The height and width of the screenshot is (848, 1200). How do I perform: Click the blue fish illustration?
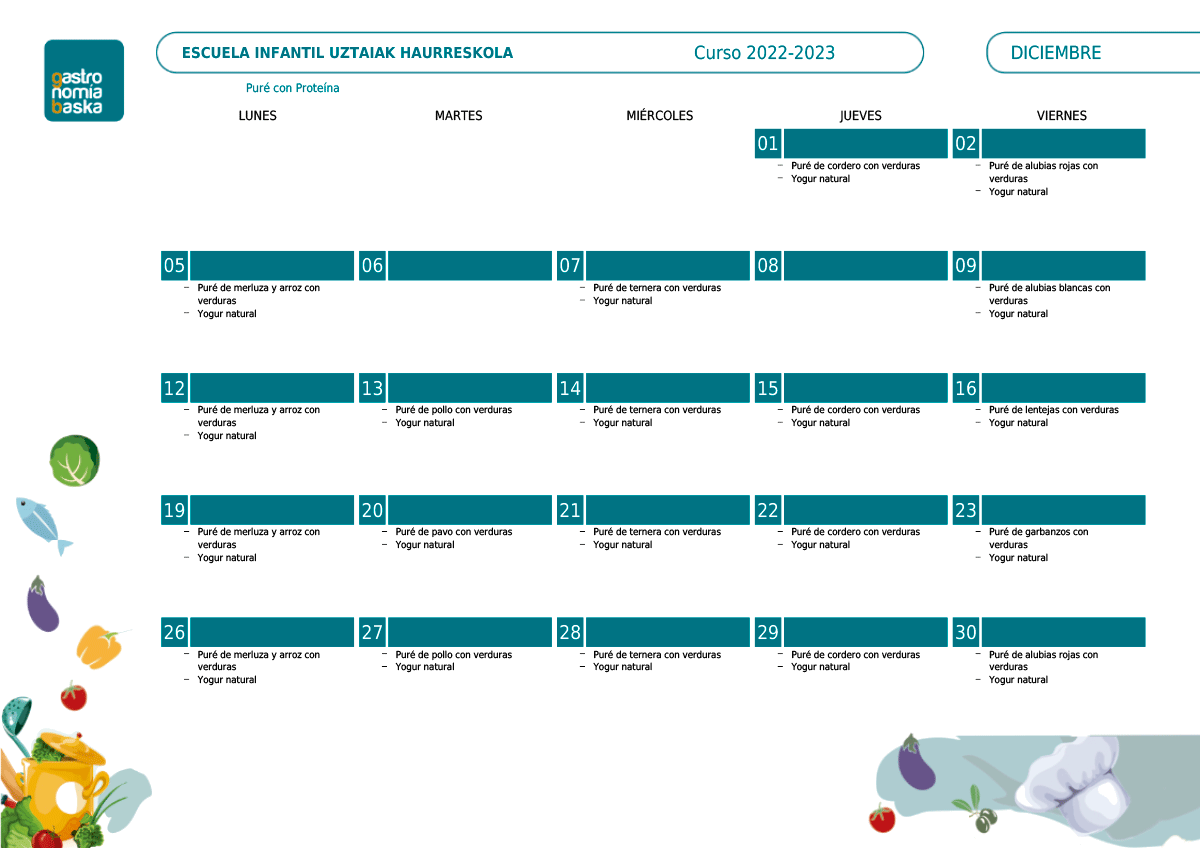[x=43, y=524]
